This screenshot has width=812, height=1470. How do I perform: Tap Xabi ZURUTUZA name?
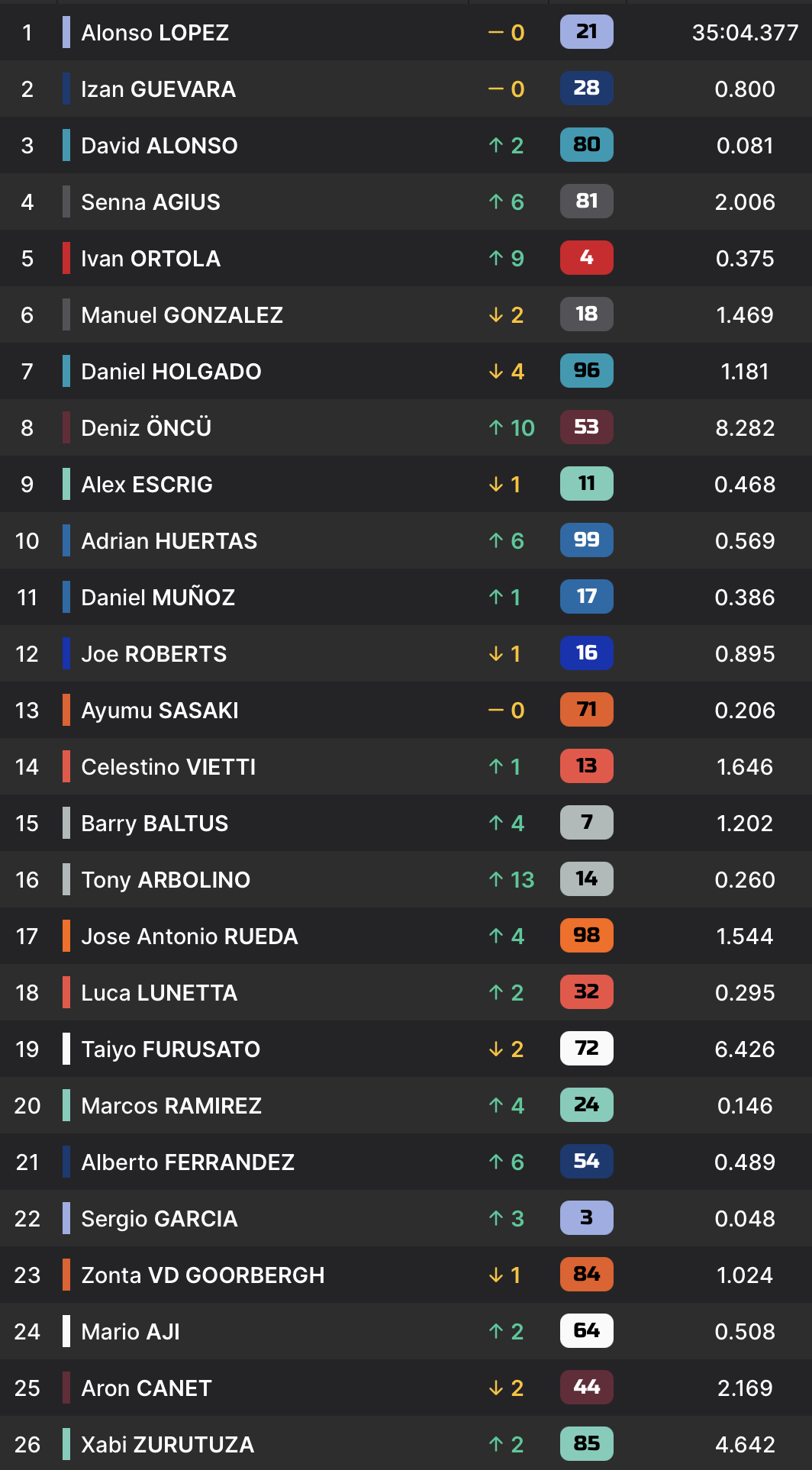pos(167,1444)
